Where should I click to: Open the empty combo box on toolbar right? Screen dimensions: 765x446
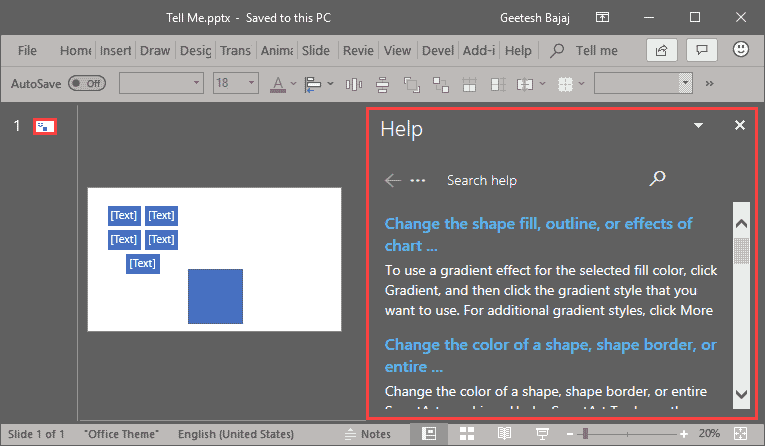[x=643, y=83]
